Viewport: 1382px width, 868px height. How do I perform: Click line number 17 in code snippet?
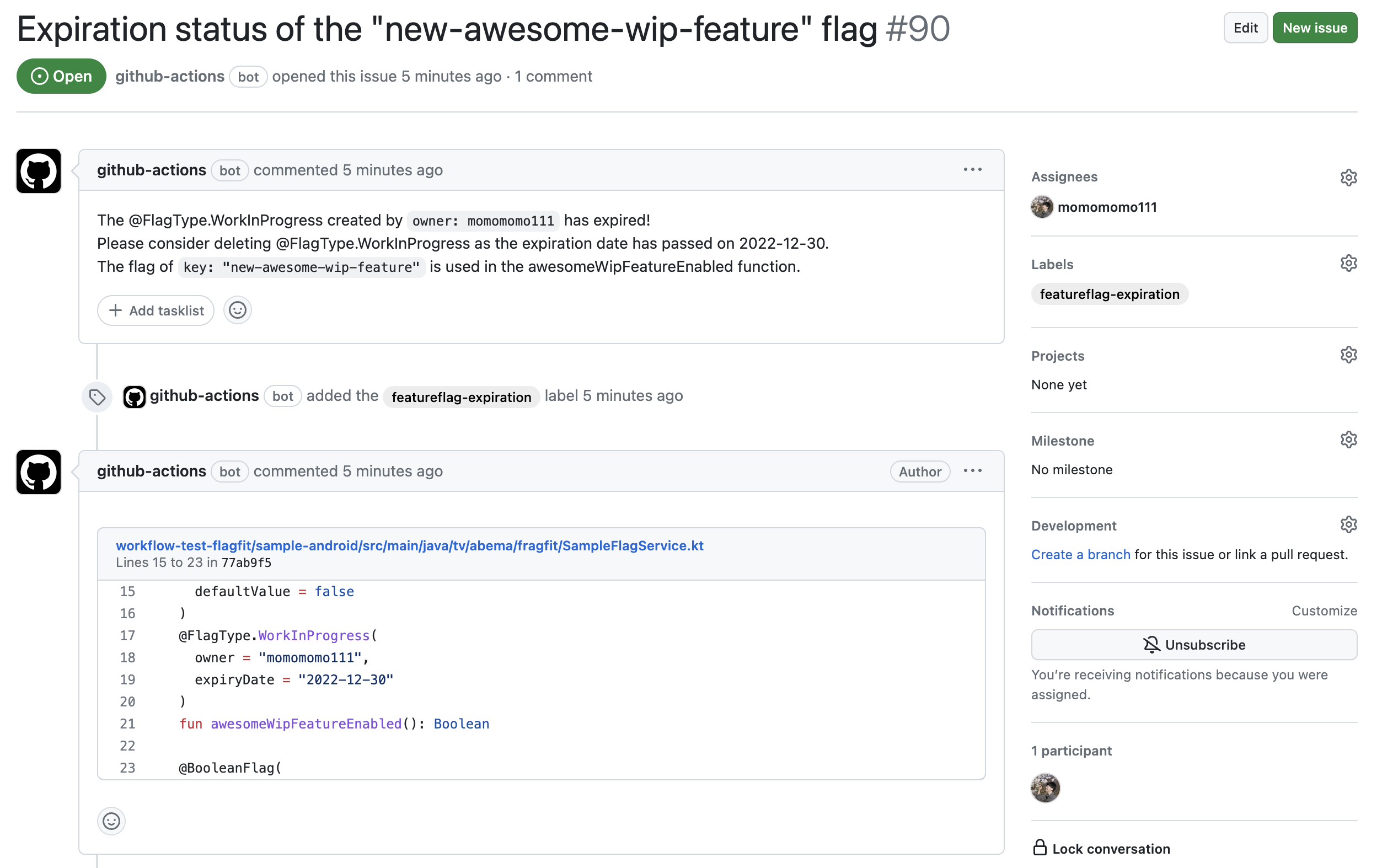[127, 635]
